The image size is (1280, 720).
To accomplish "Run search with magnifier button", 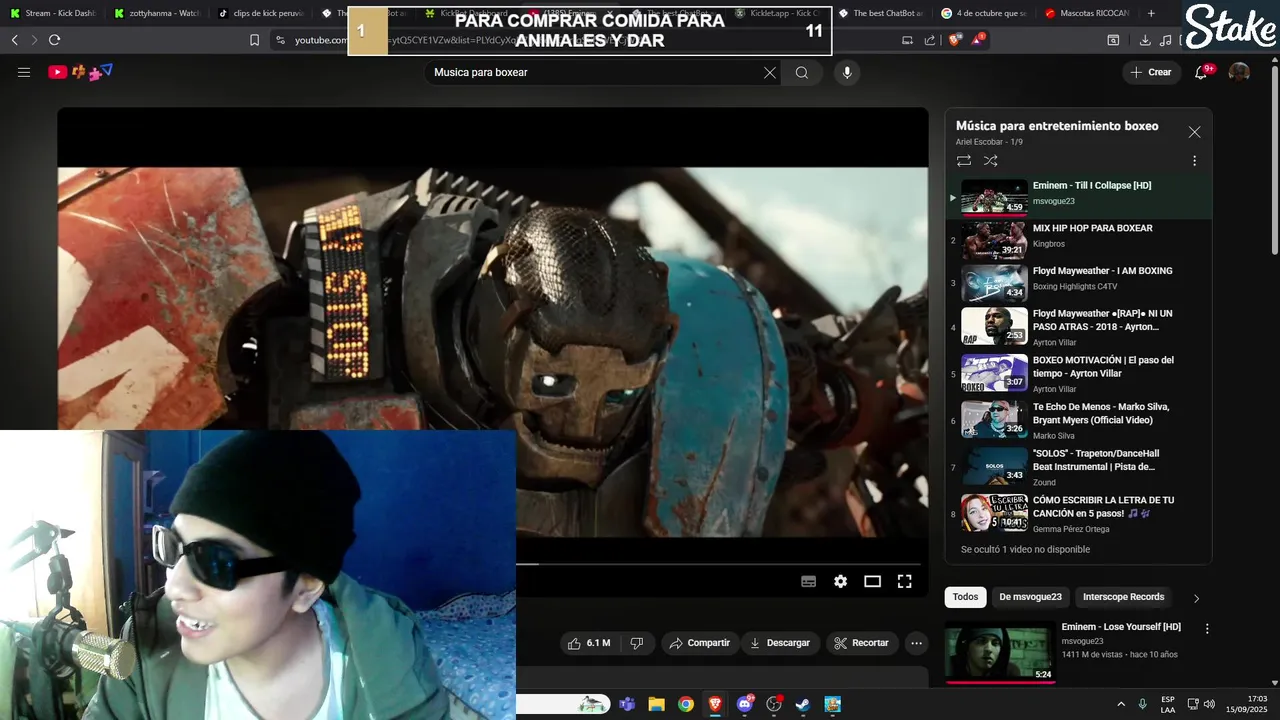I will pyautogui.click(x=802, y=72).
